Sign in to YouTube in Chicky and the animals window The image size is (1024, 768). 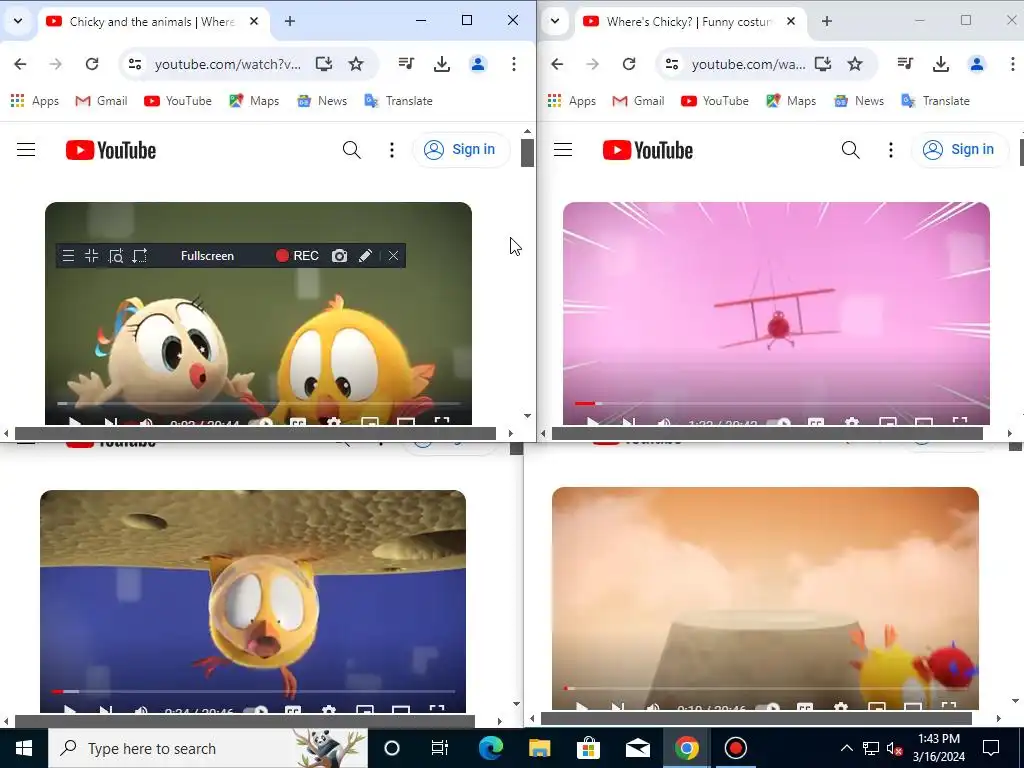point(461,150)
